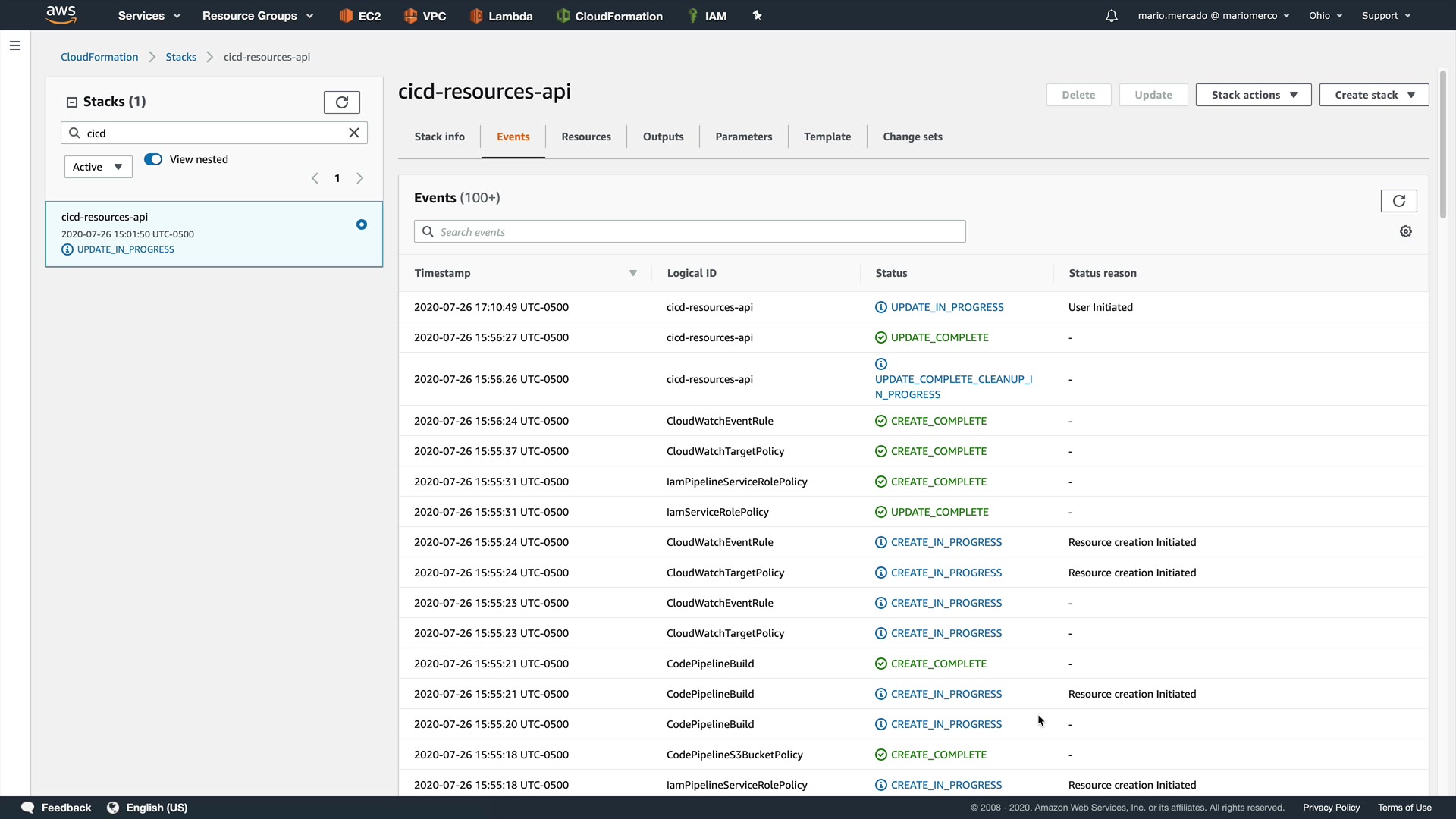Viewport: 1456px width, 819px height.
Task: Refresh the Stacks list panel
Action: click(x=341, y=102)
